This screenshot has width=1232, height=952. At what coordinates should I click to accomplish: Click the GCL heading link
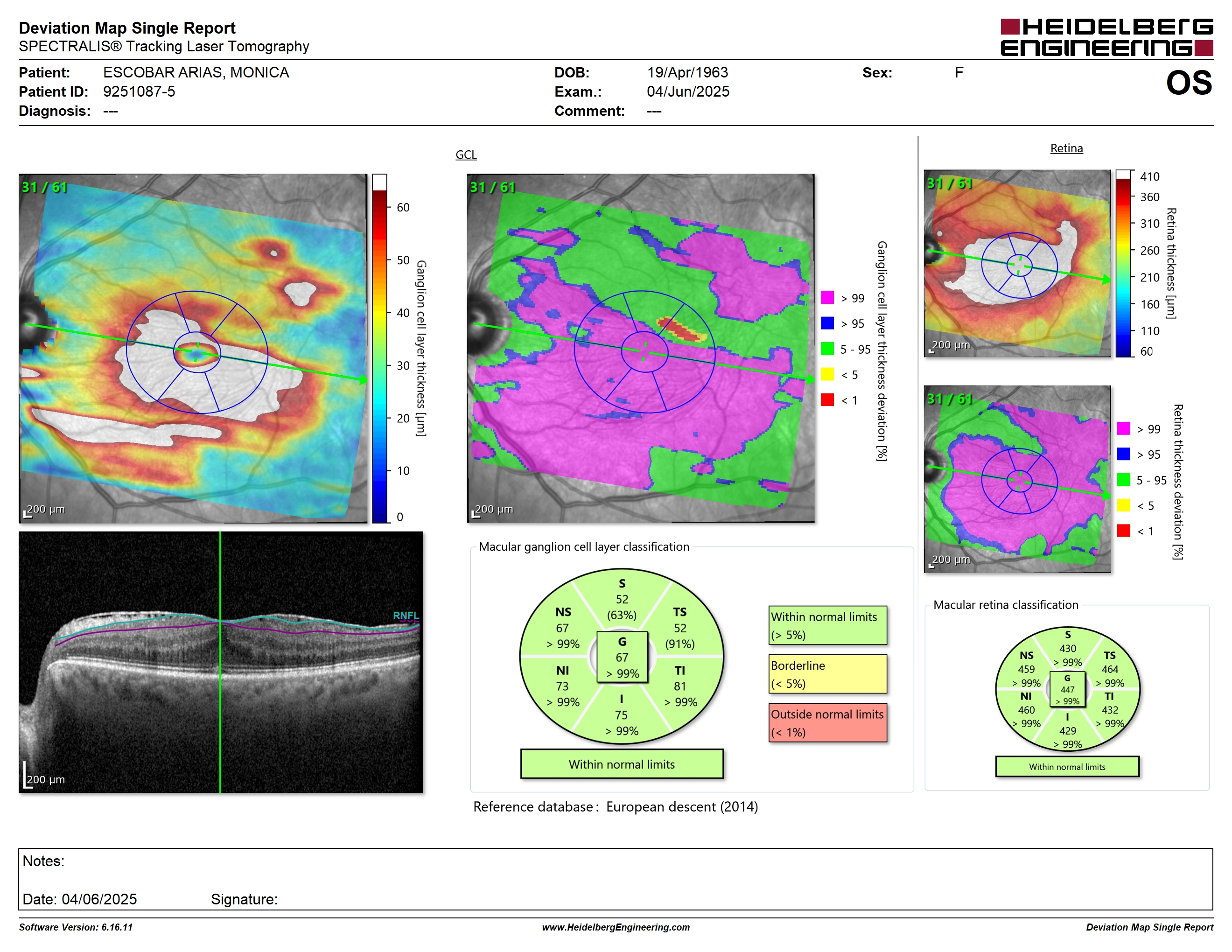pos(466,154)
